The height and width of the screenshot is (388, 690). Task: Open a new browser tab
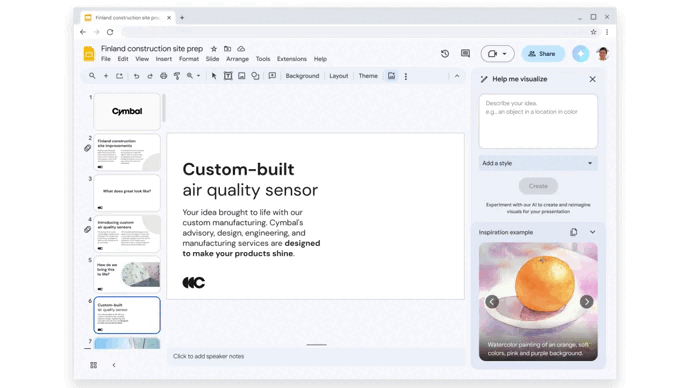pyautogui.click(x=182, y=18)
